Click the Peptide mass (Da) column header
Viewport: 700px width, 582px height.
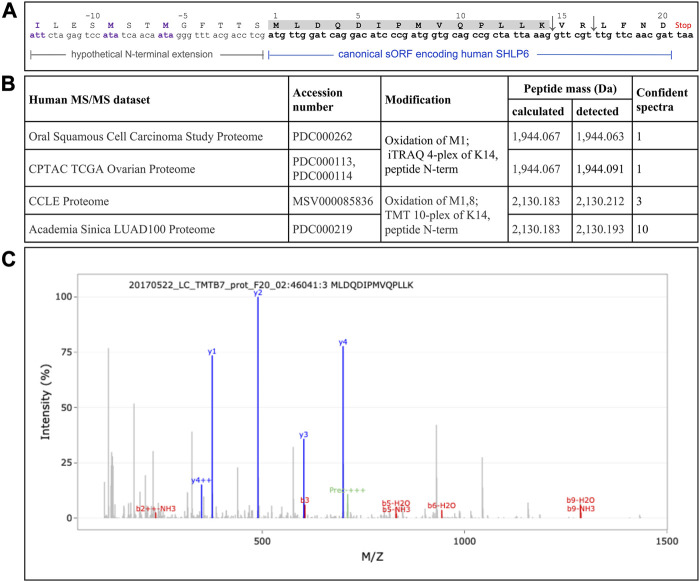[x=568, y=88]
